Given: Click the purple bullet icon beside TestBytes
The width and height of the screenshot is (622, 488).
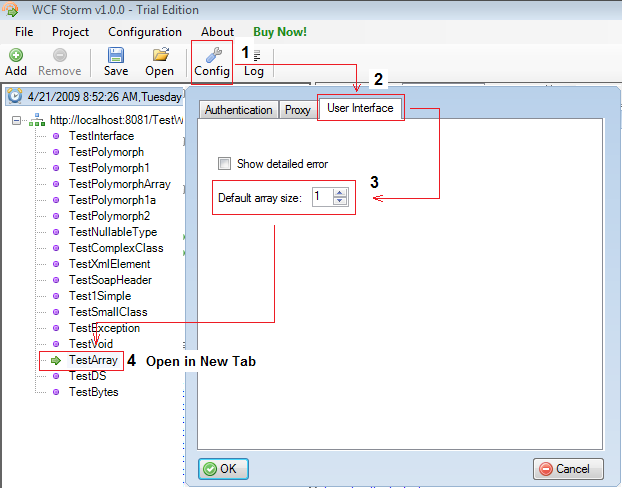Looking at the screenshot, I should pos(56,392).
